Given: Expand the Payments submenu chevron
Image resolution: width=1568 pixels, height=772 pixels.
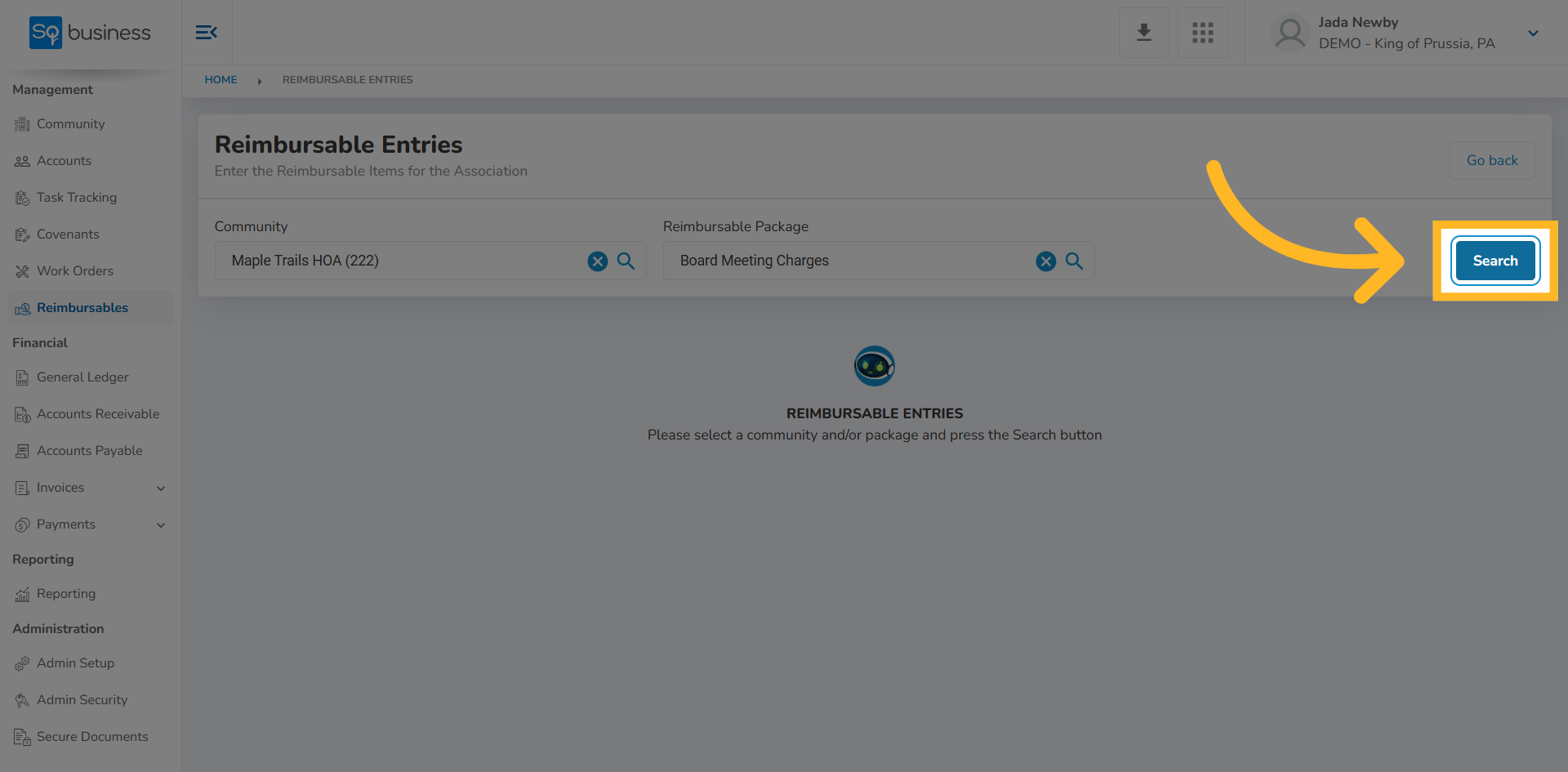Looking at the screenshot, I should 161,525.
